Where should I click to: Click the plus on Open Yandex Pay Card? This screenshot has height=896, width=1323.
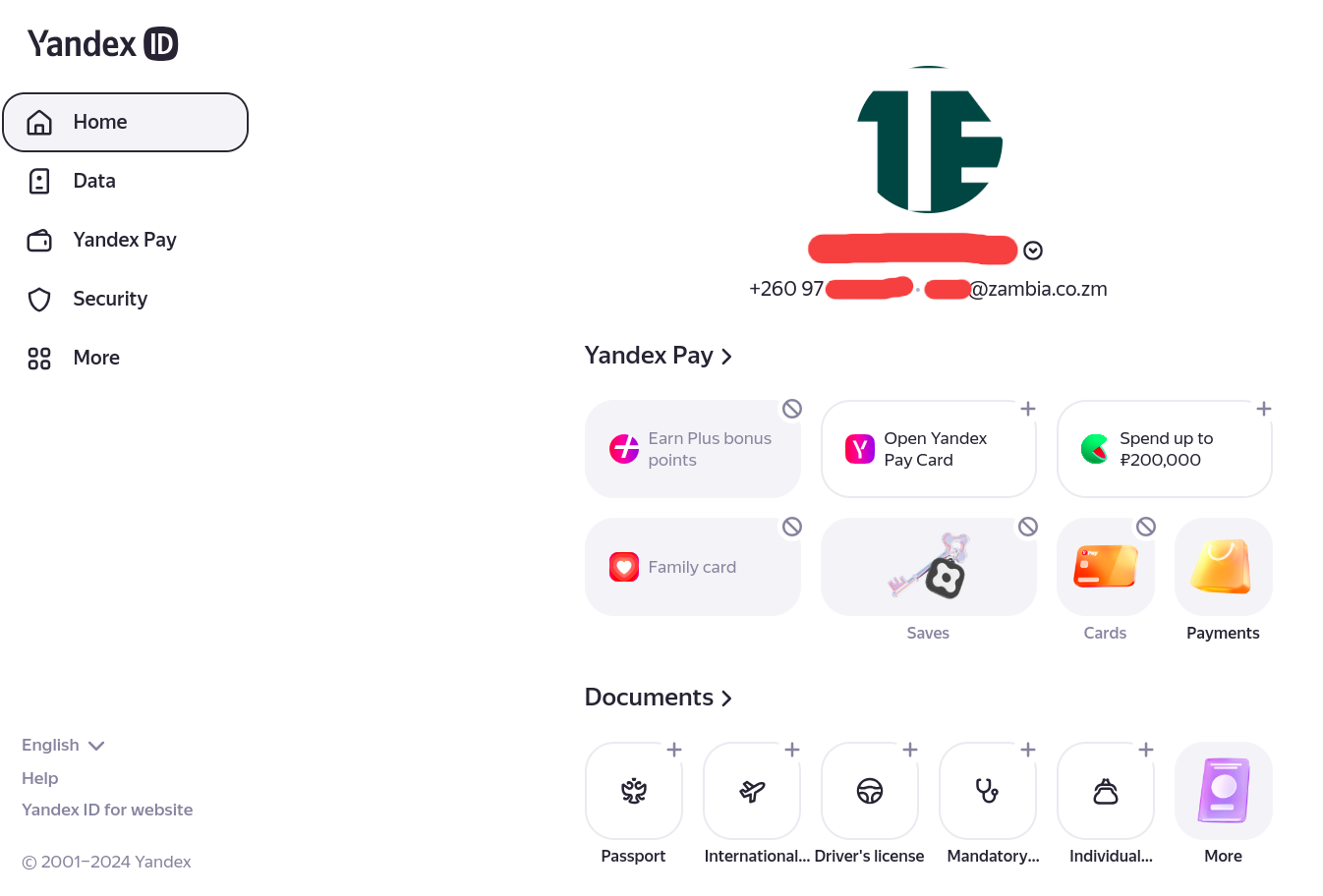[x=1028, y=409]
